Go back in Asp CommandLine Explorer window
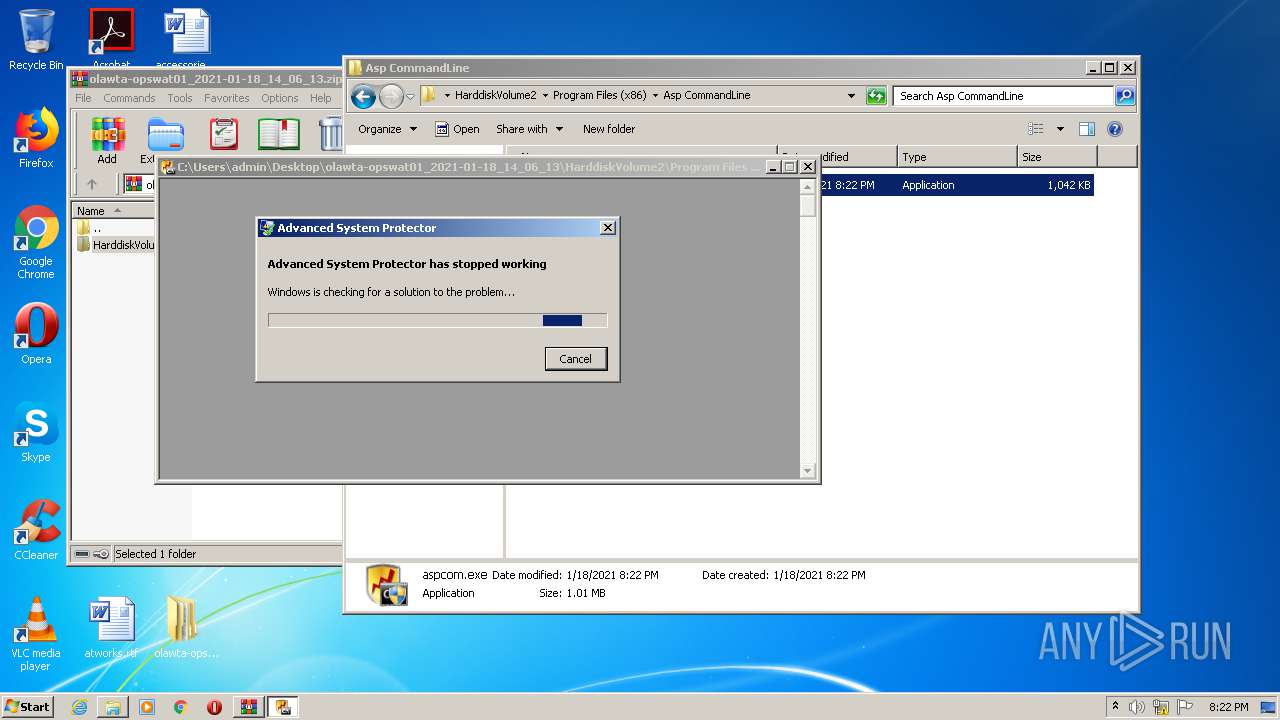The image size is (1280, 720). [363, 96]
